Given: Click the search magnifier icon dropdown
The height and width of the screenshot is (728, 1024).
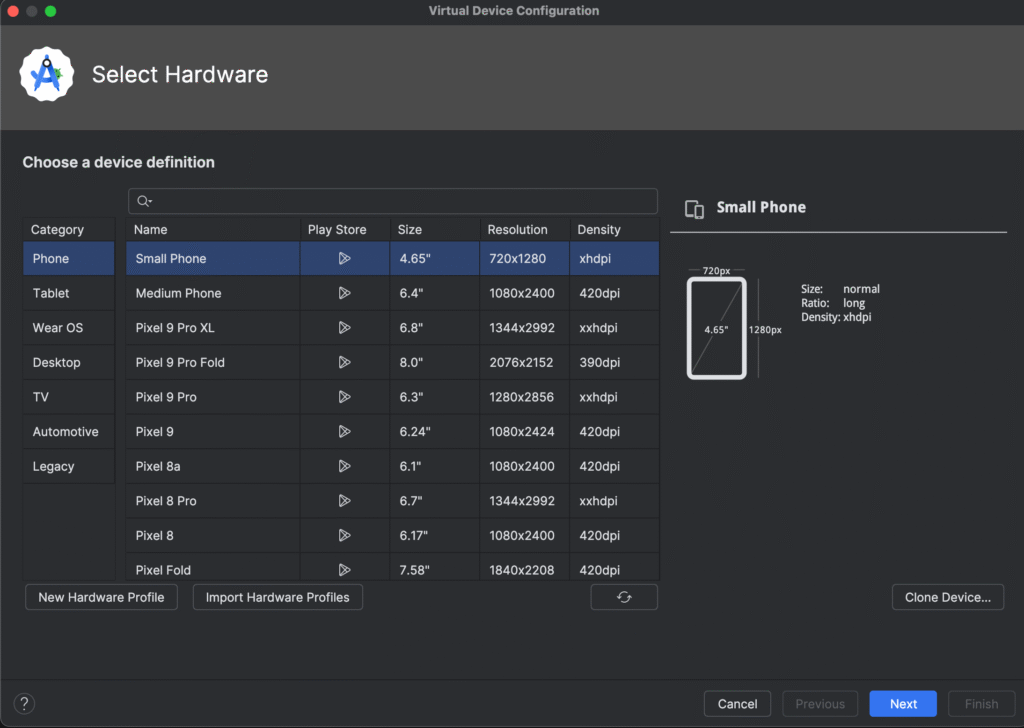Looking at the screenshot, I should click(x=145, y=201).
